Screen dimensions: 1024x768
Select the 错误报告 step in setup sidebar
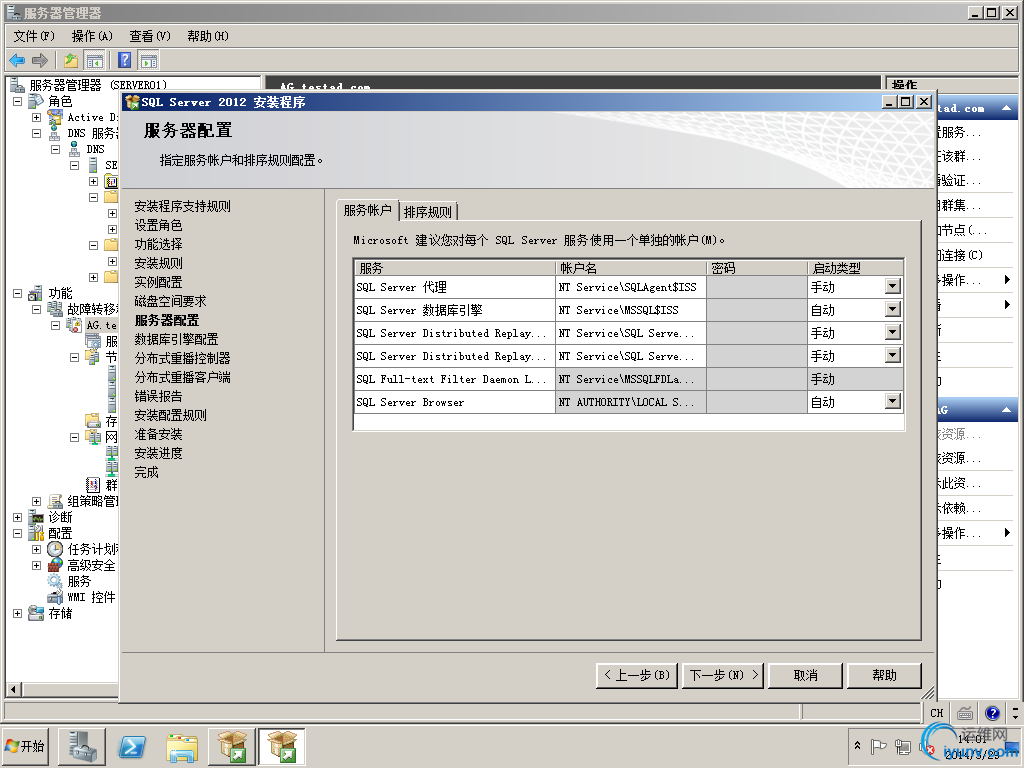click(x=159, y=396)
